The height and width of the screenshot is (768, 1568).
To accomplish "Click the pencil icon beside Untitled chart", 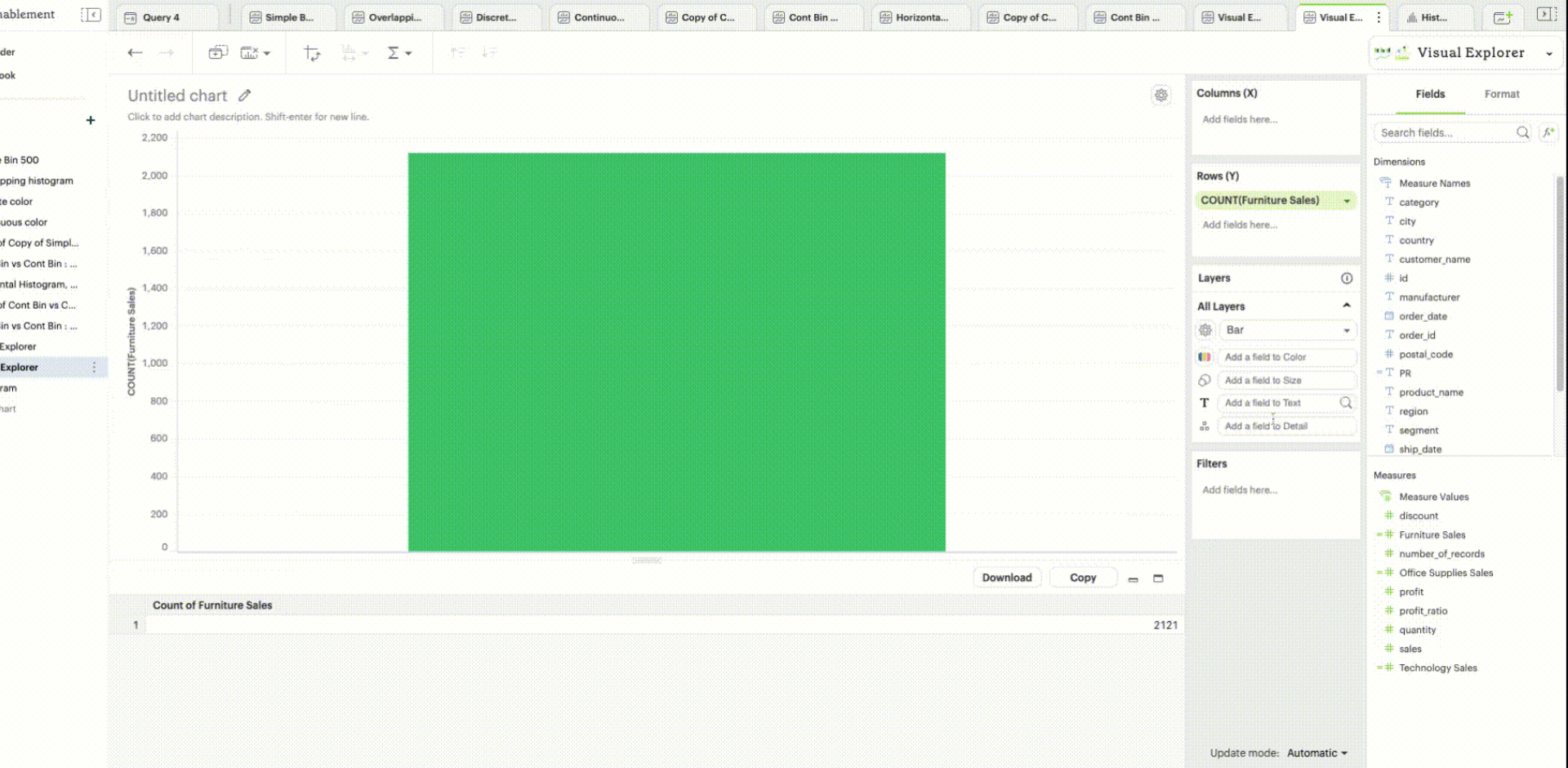I will pos(245,96).
